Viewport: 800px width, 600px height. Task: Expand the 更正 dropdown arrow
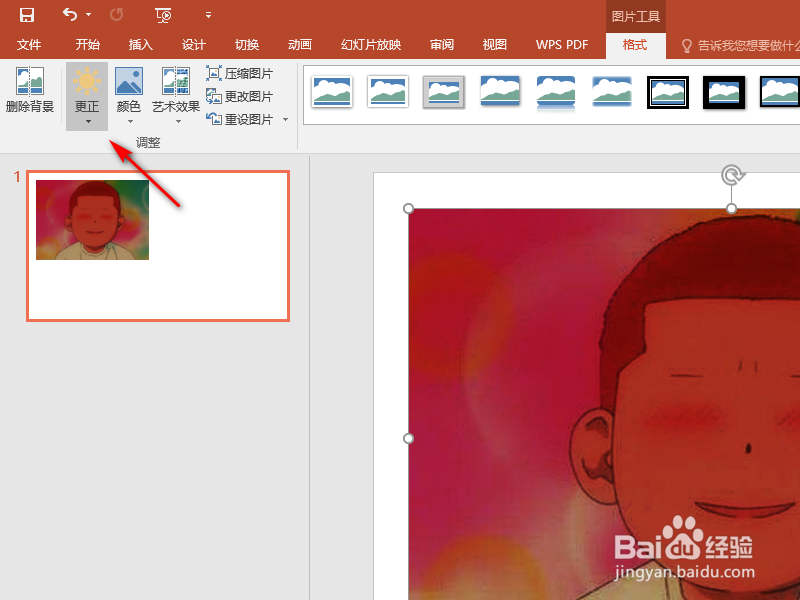(x=88, y=121)
